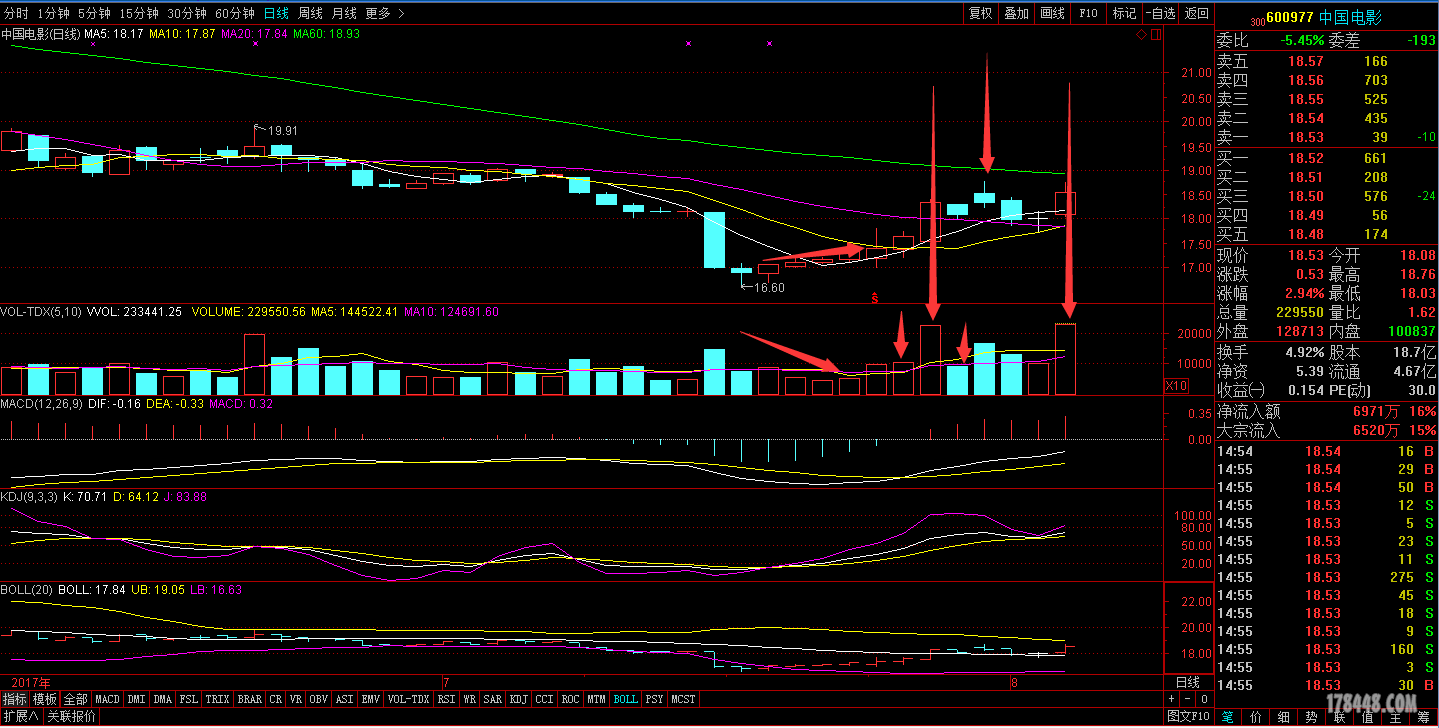
Task: Open F10 company information
Action: (1088, 13)
